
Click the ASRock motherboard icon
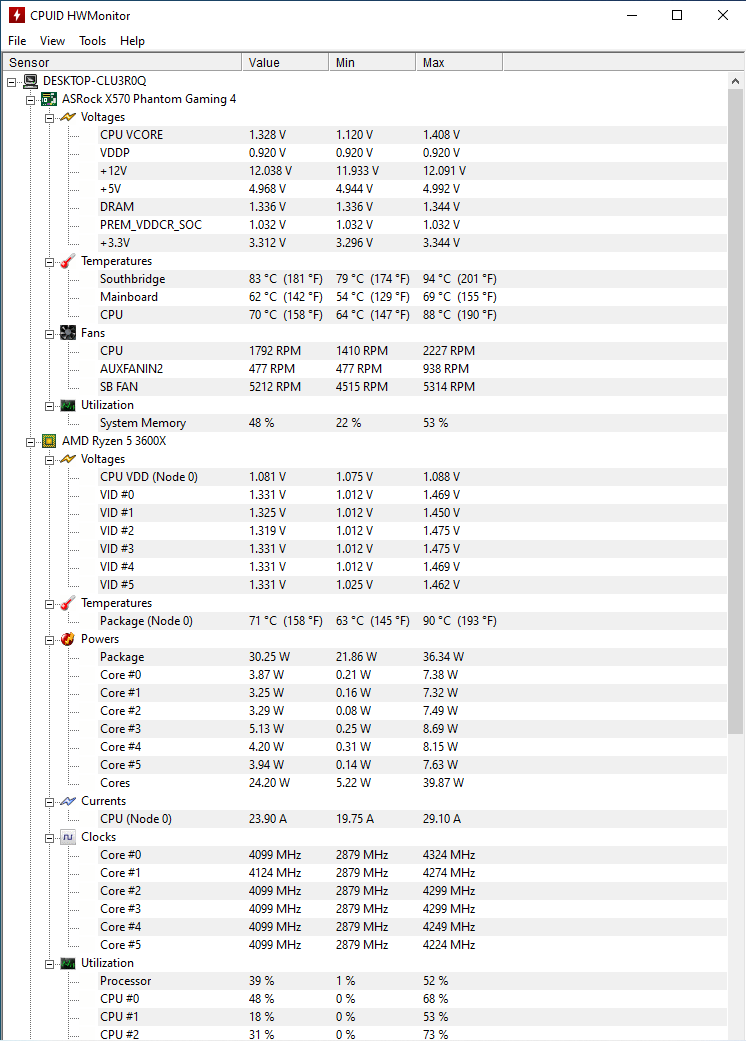[48, 99]
